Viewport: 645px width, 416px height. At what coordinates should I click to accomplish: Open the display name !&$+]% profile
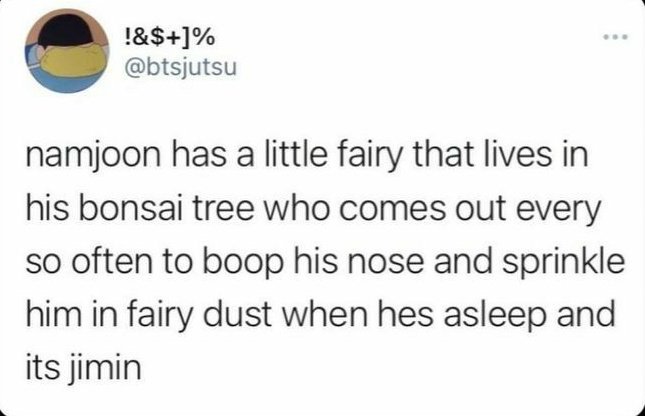tap(169, 38)
